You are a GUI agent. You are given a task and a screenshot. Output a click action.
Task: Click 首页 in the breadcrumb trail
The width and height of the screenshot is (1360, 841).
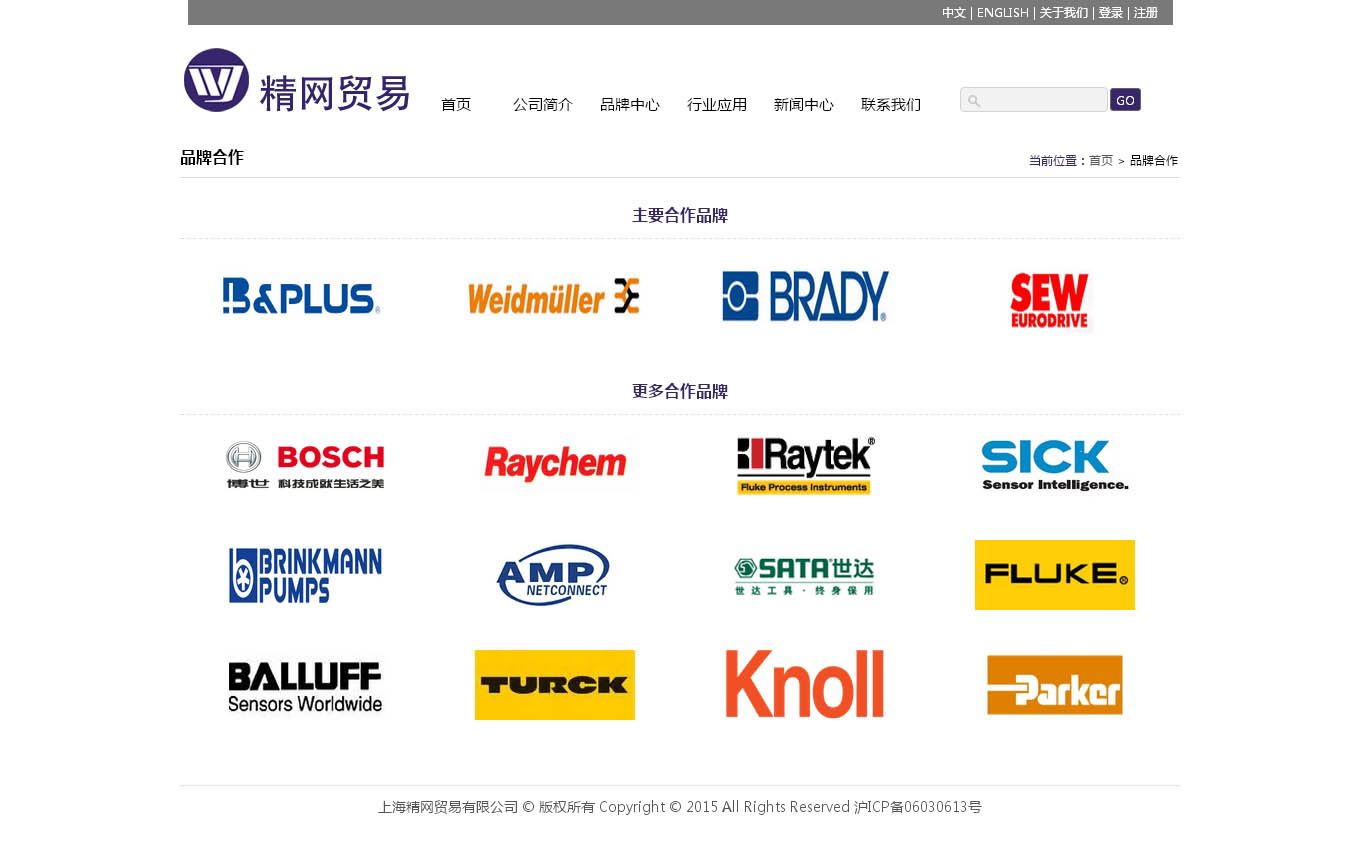point(1101,160)
